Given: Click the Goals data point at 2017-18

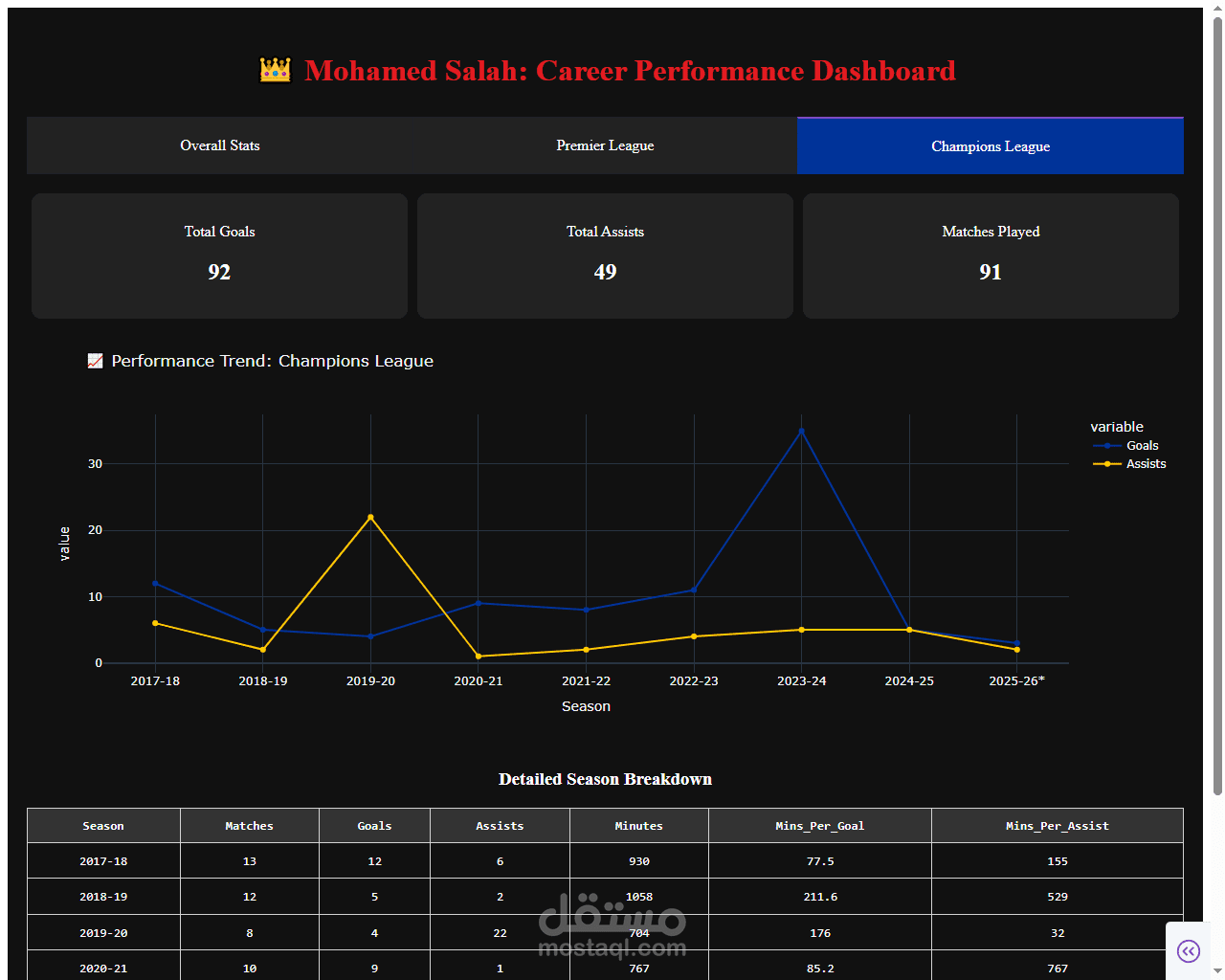Looking at the screenshot, I should [x=155, y=584].
